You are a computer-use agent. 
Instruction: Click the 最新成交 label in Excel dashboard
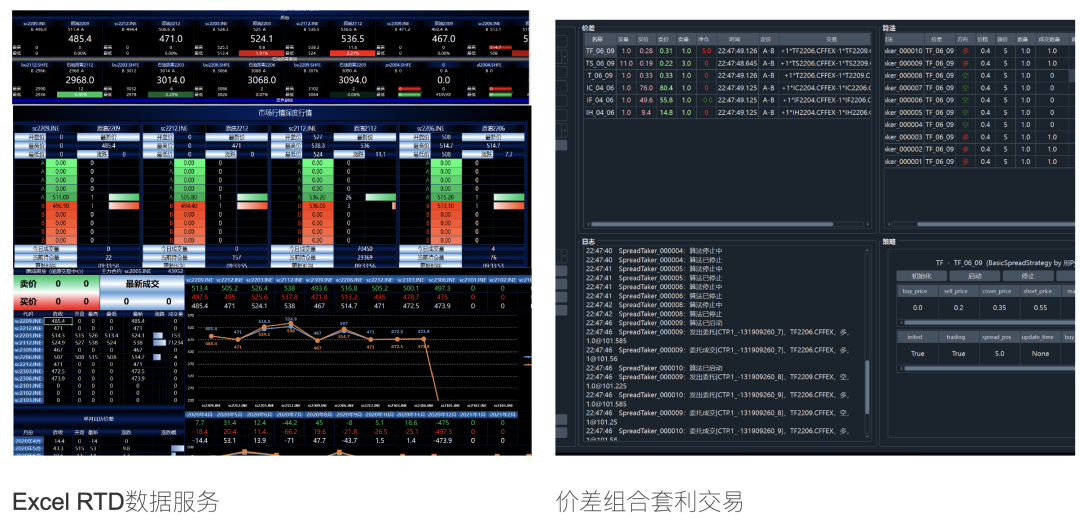tap(143, 284)
